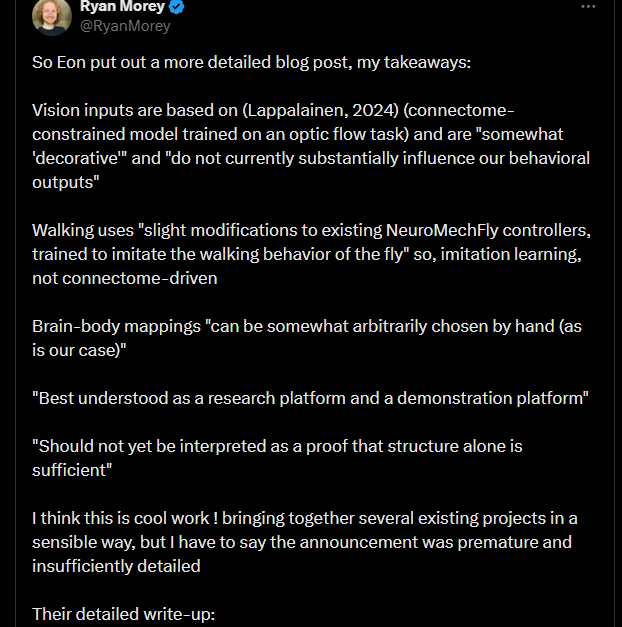Viewport: 622px width, 627px height.
Task: Click the closing words "insufficiently detailed"
Action: point(116,566)
